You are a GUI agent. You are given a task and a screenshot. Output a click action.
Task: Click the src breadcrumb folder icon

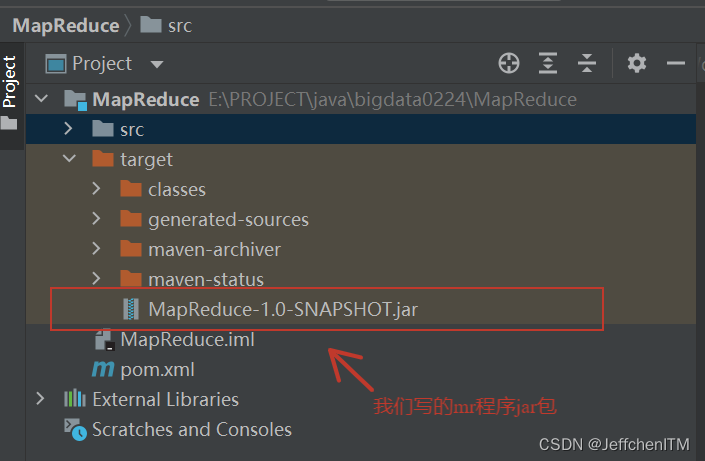pos(151,25)
